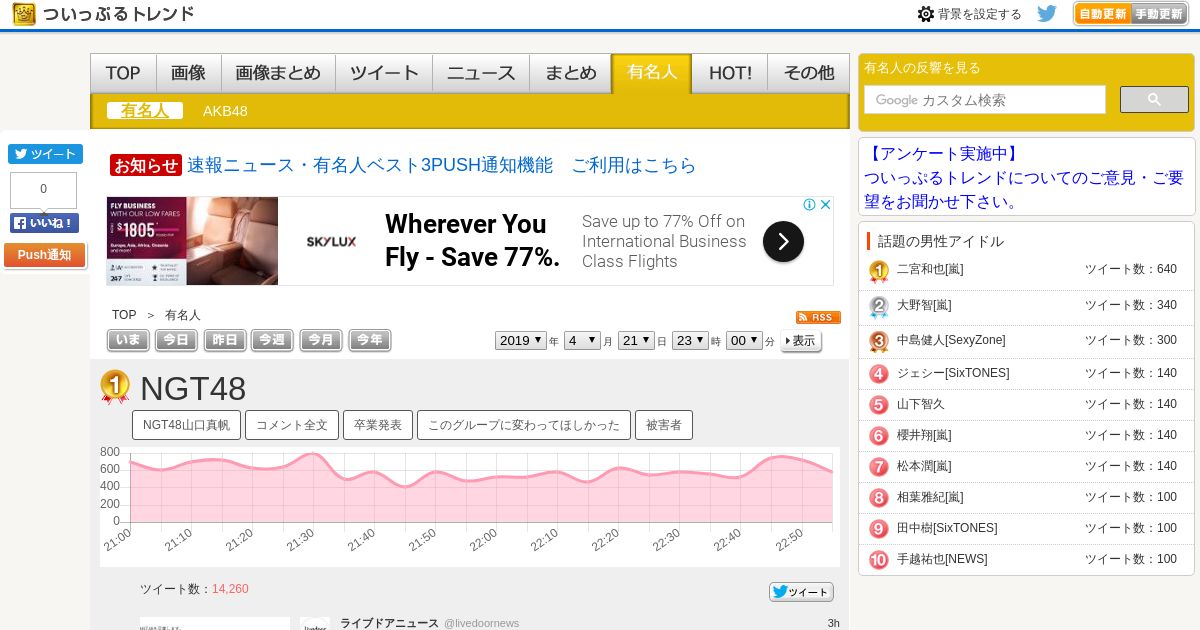Open the RSS feed icon
The width and height of the screenshot is (1200, 630).
coord(818,317)
